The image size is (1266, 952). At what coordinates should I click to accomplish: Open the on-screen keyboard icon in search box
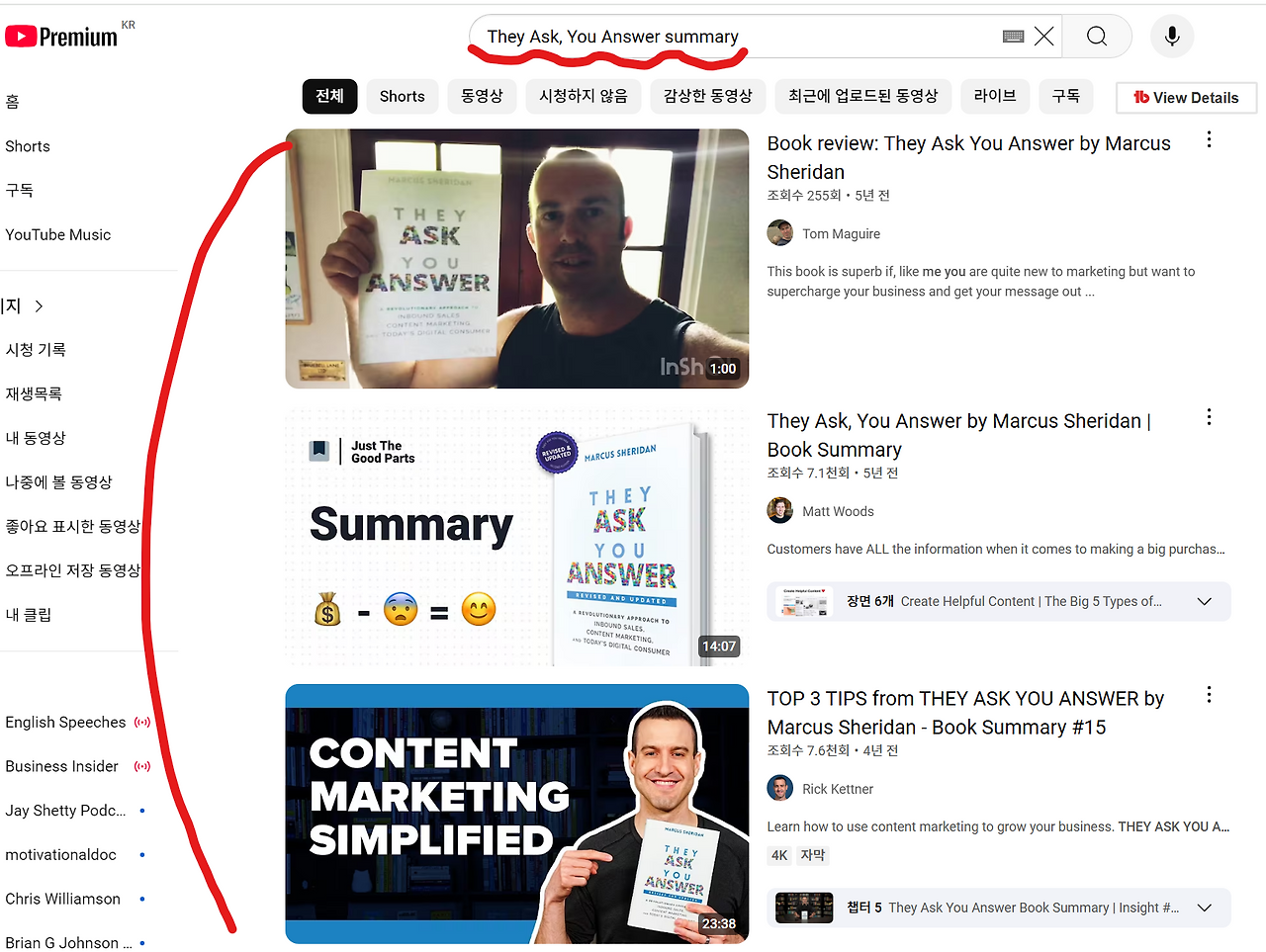click(x=1013, y=37)
